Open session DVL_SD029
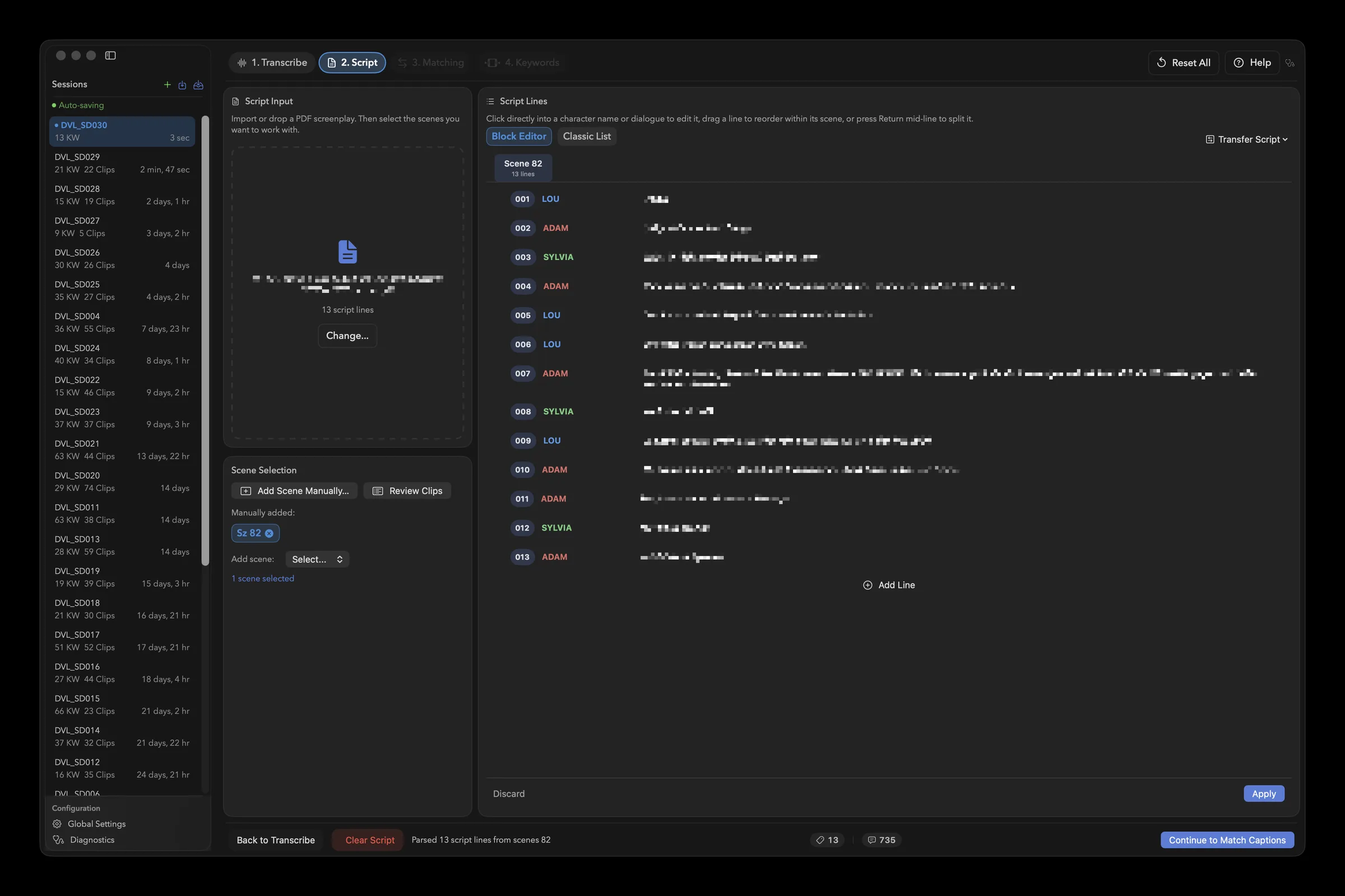Viewport: 1345px width, 896px height. pos(122,164)
